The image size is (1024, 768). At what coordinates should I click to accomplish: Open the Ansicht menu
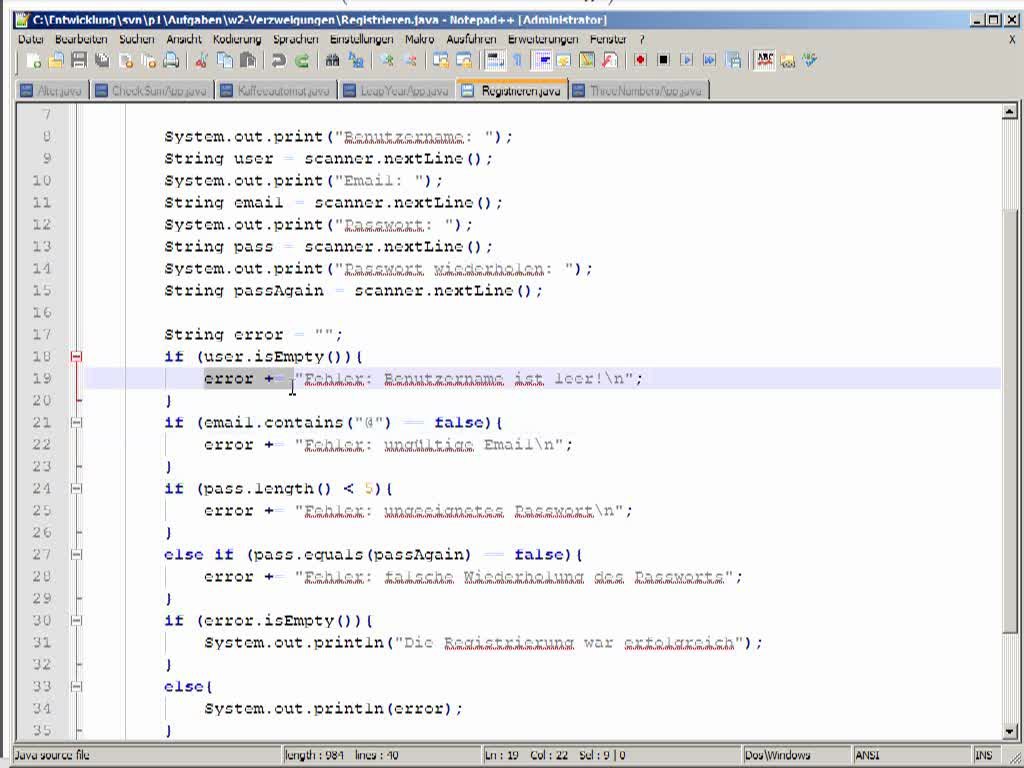184,39
